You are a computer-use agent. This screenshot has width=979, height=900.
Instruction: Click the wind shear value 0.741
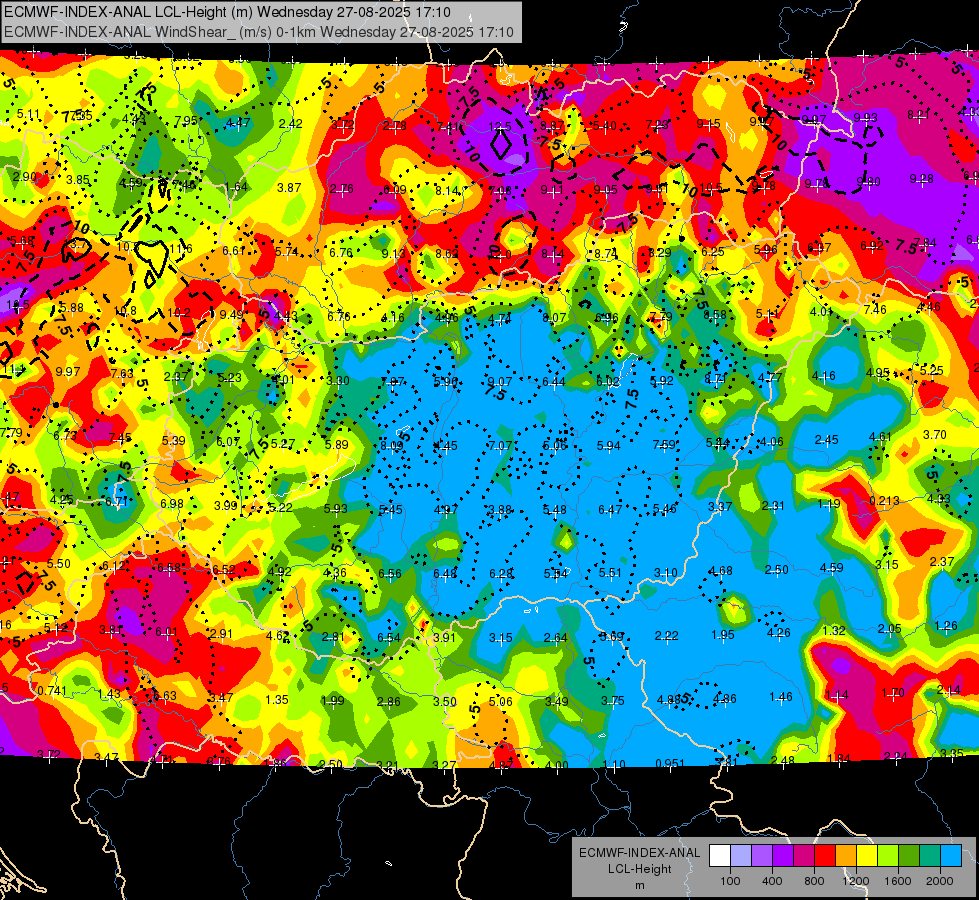(52, 691)
